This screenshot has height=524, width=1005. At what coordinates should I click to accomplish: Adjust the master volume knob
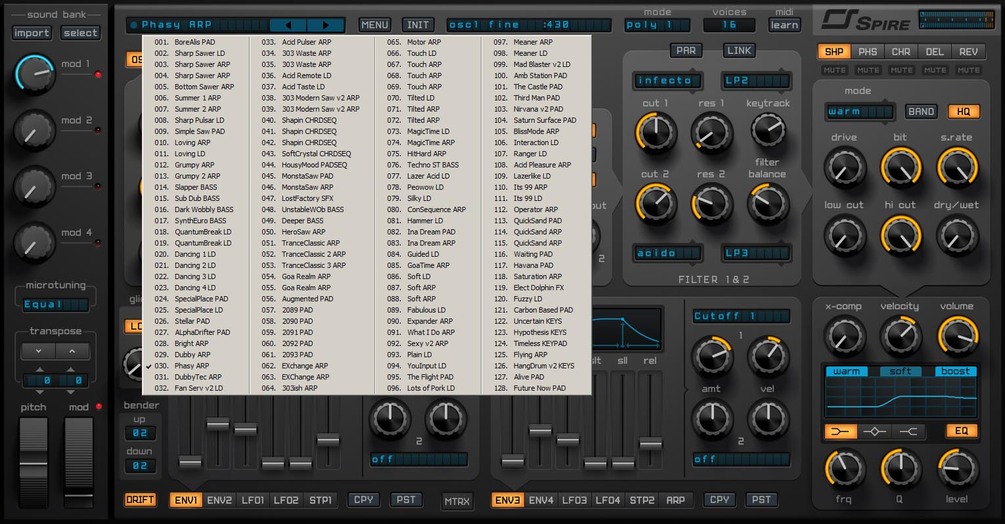958,336
